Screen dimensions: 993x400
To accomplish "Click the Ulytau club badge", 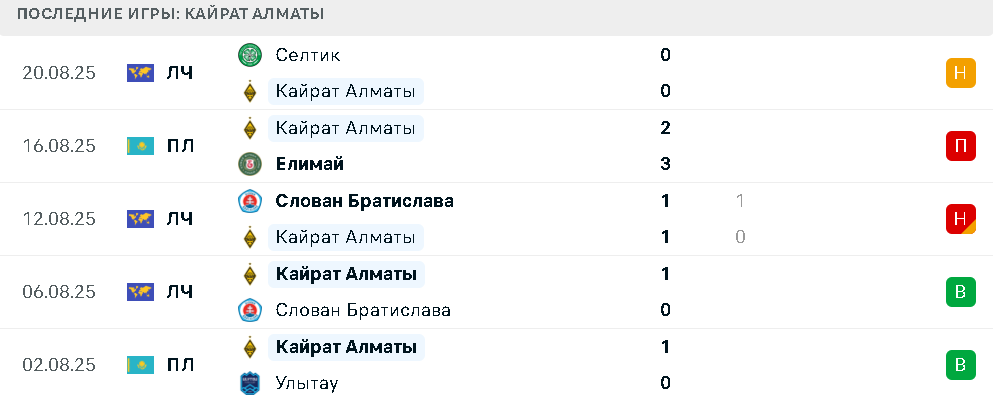I will (250, 384).
